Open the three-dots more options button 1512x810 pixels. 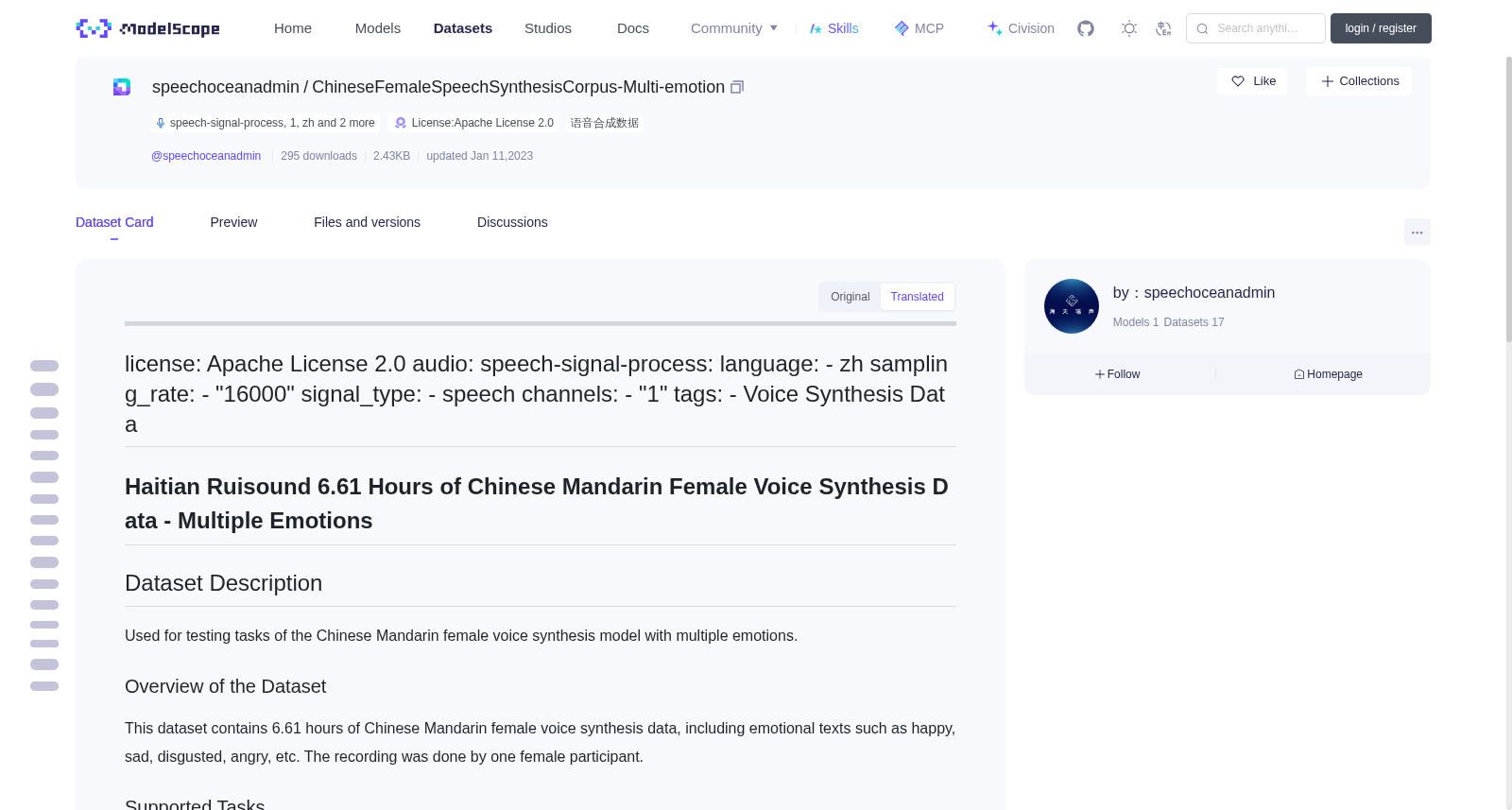[x=1417, y=232]
